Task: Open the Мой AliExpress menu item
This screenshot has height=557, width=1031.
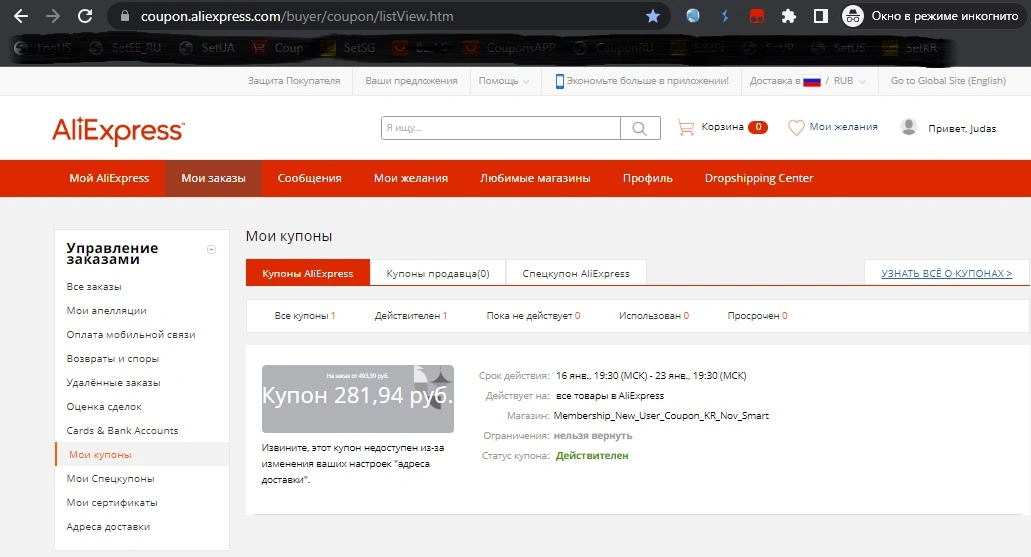Action: (109, 178)
